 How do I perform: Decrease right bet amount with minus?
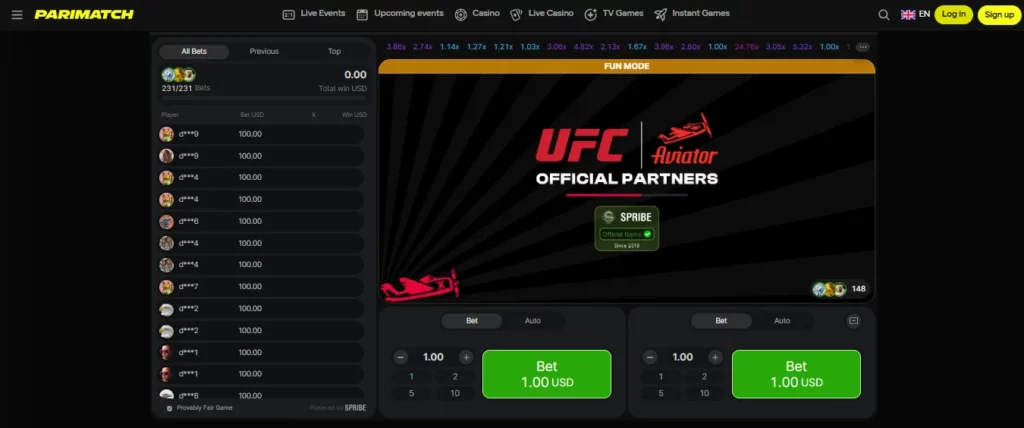click(x=650, y=357)
